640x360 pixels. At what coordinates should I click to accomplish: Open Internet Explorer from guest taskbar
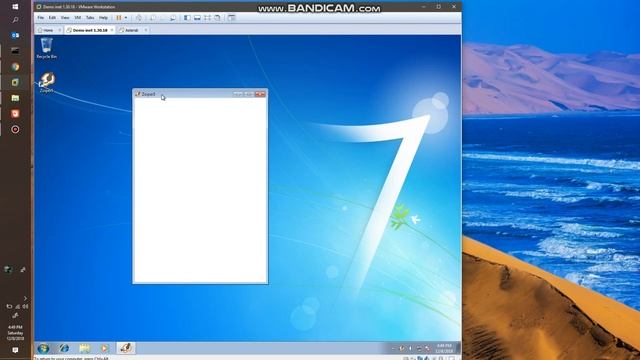pos(64,348)
